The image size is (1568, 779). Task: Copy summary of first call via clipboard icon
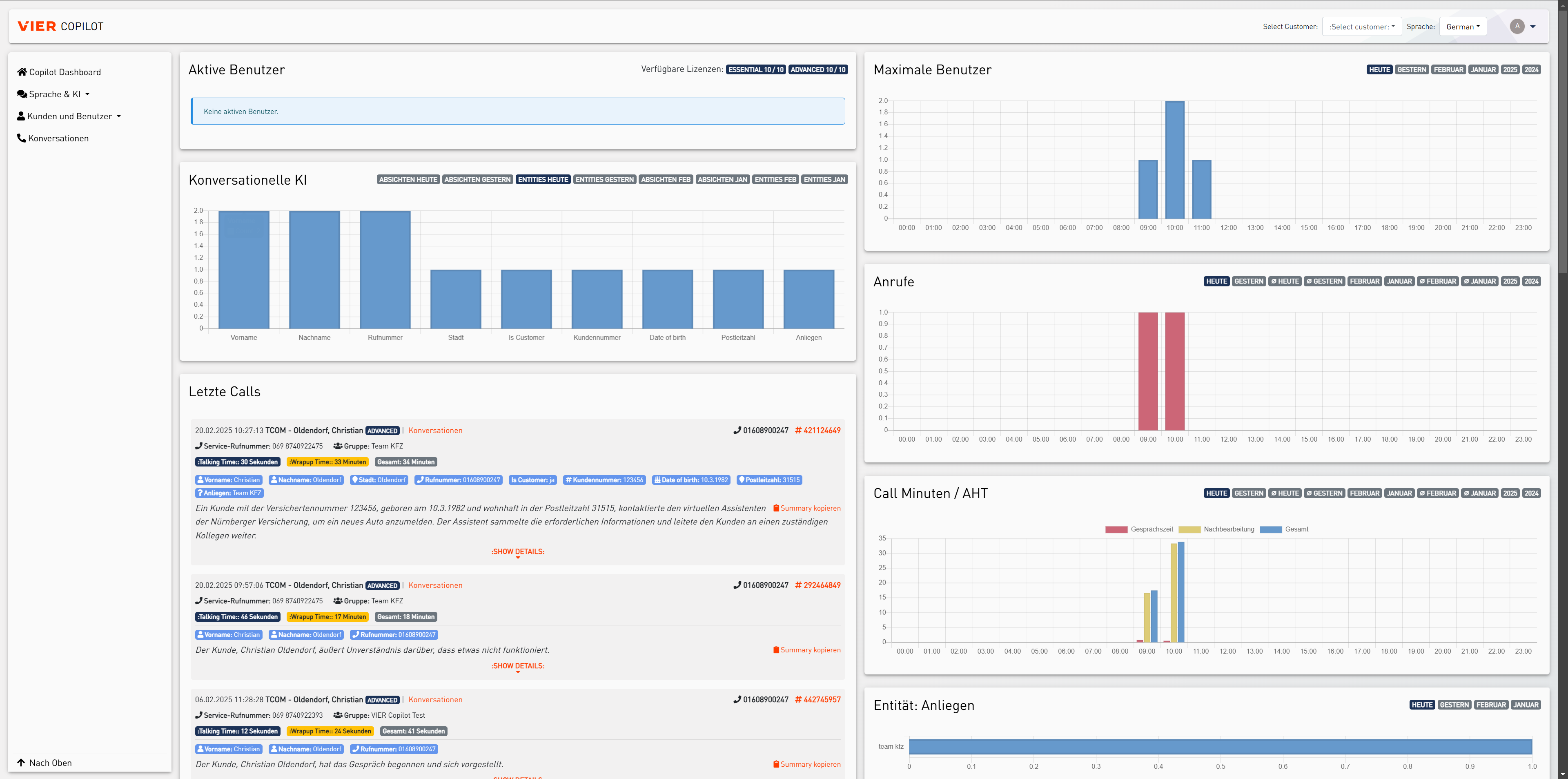pos(776,508)
